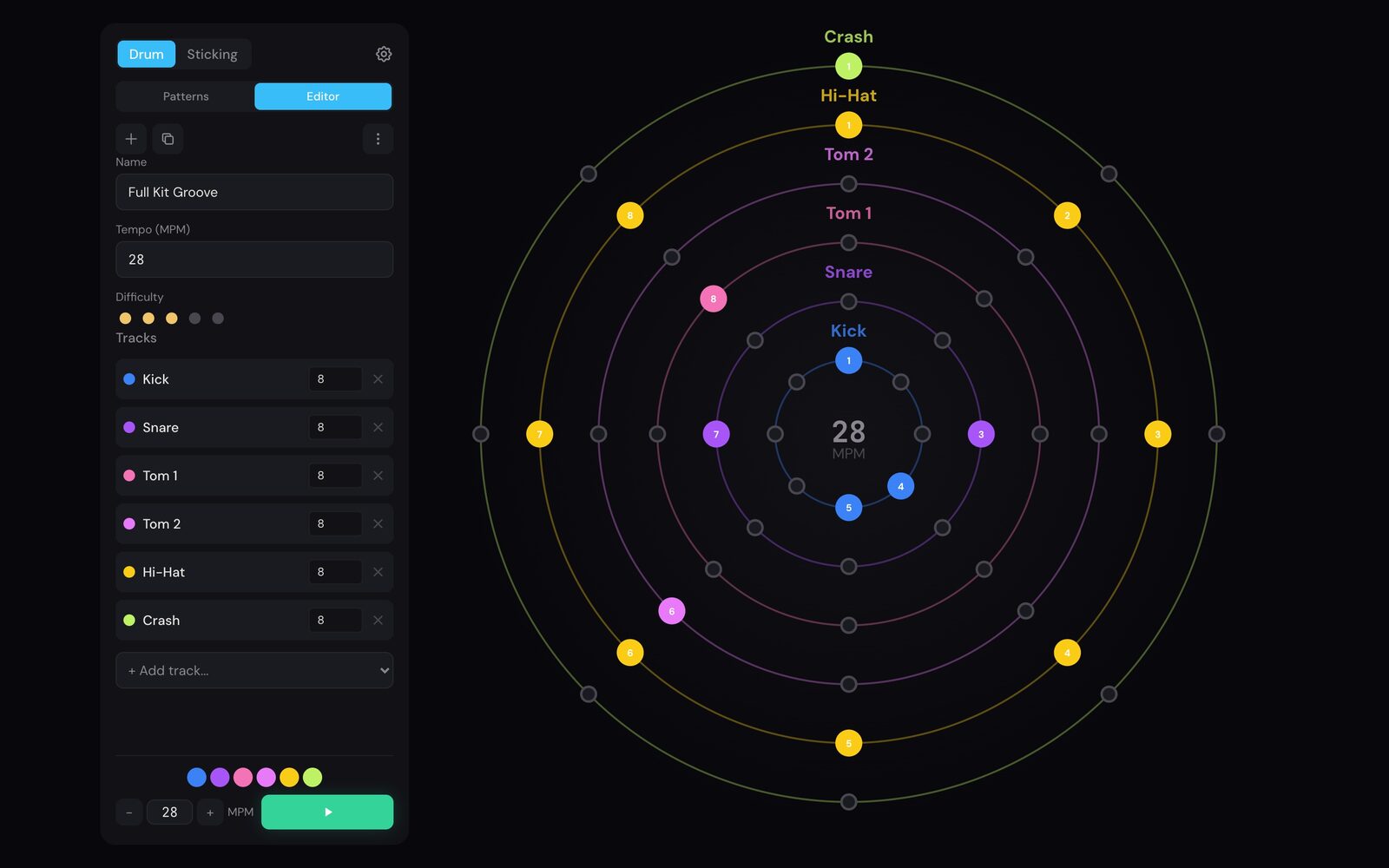Decrease tempo with the minus button
The height and width of the screenshot is (868, 1389).
(x=129, y=812)
